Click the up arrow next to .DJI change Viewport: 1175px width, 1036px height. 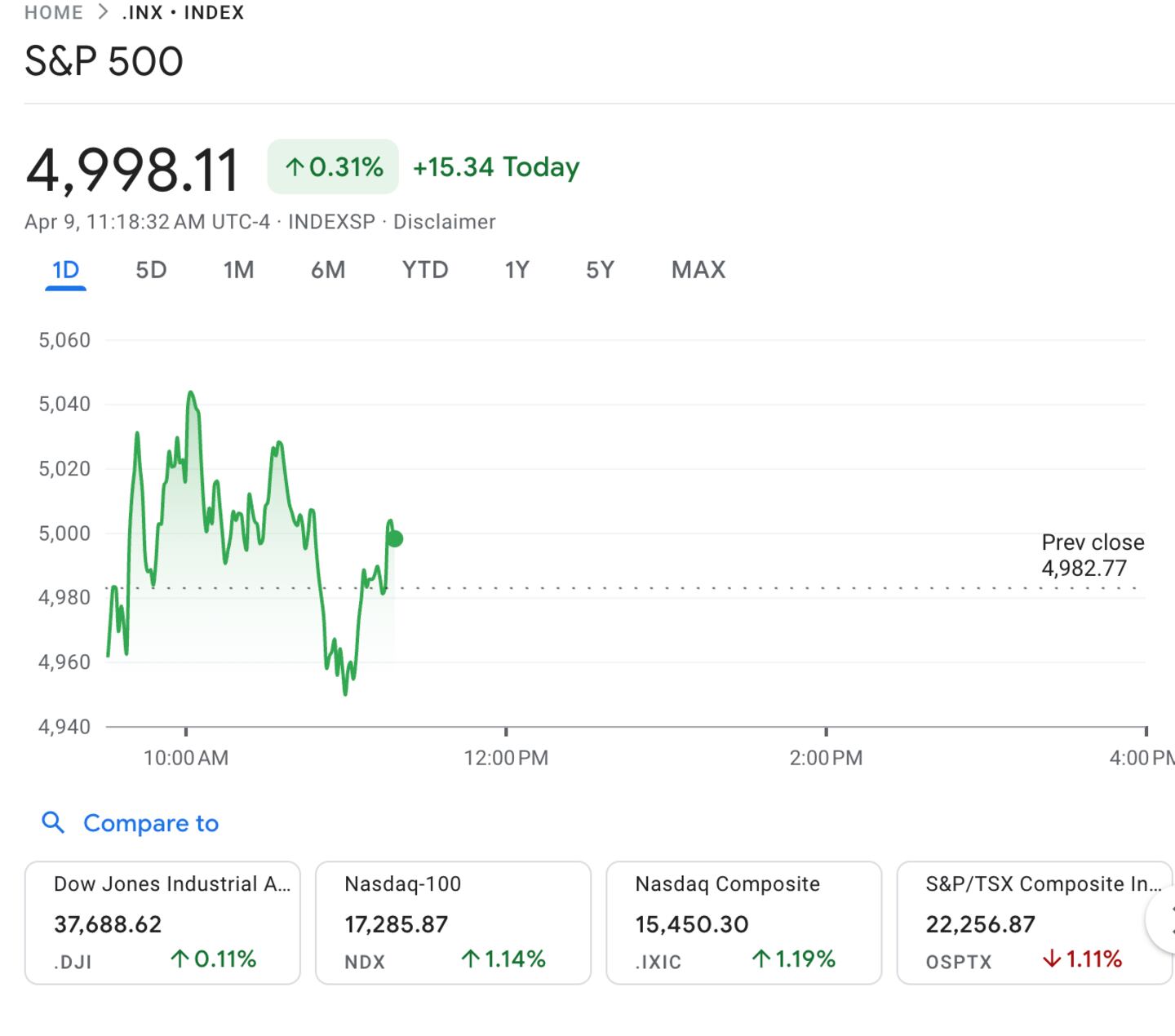(179, 959)
